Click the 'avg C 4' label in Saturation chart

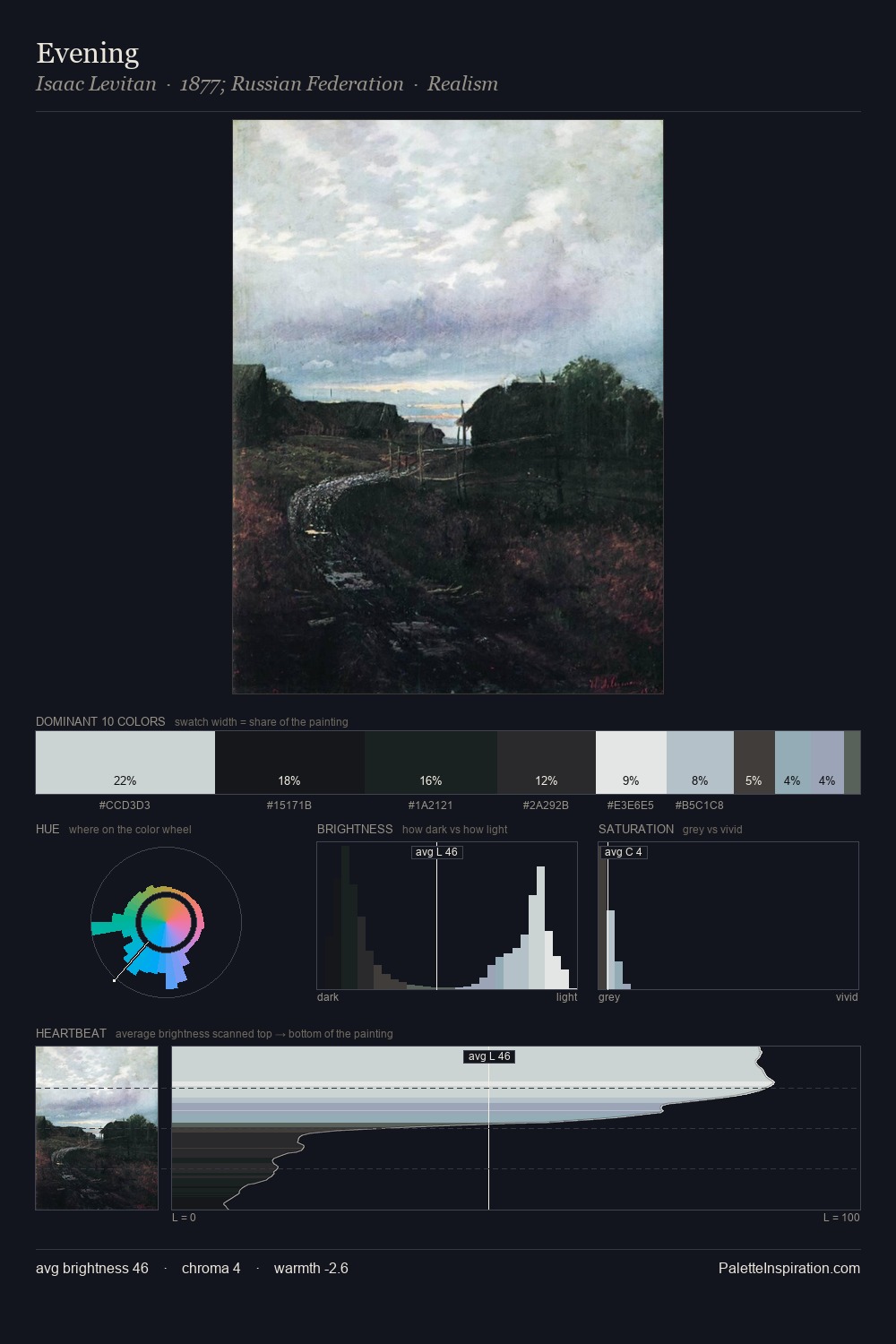624,852
